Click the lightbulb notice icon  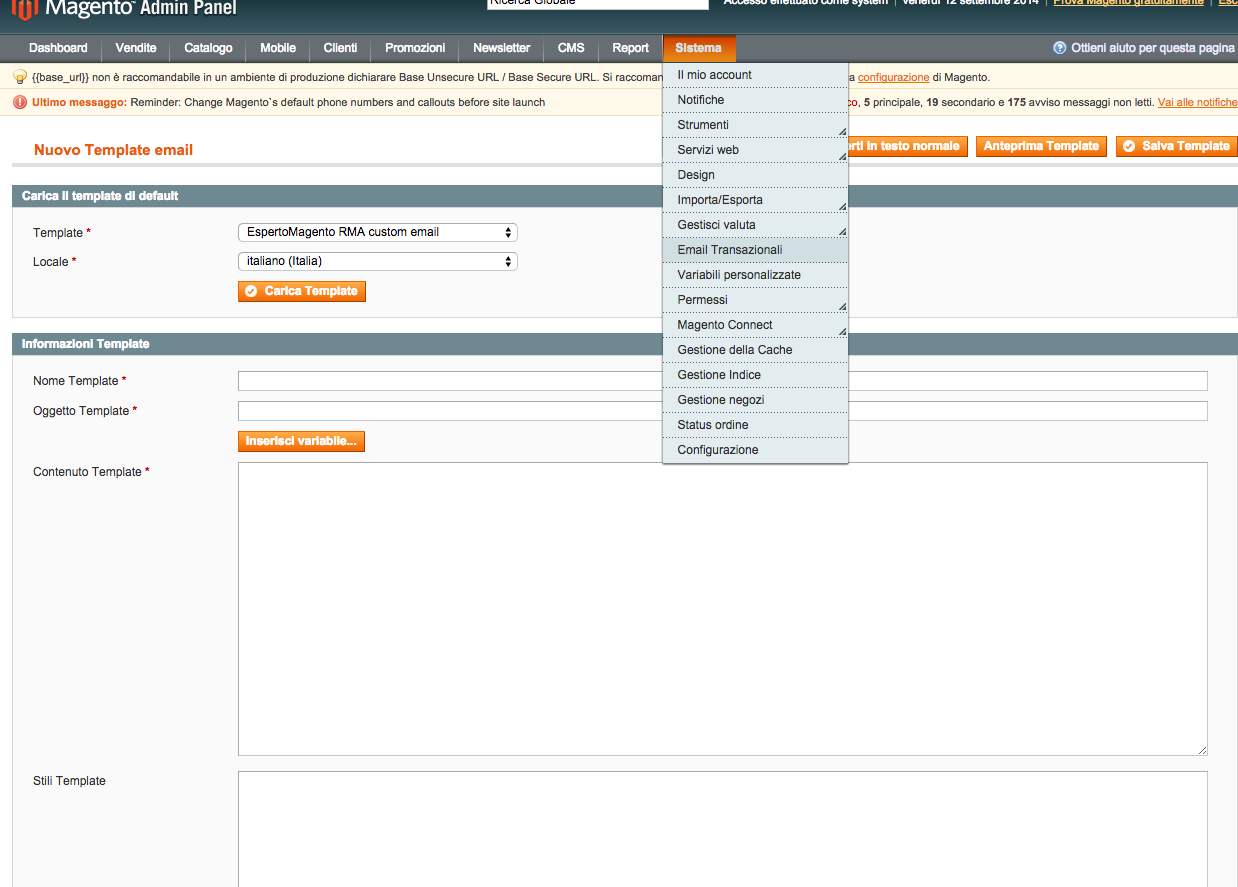pos(20,77)
